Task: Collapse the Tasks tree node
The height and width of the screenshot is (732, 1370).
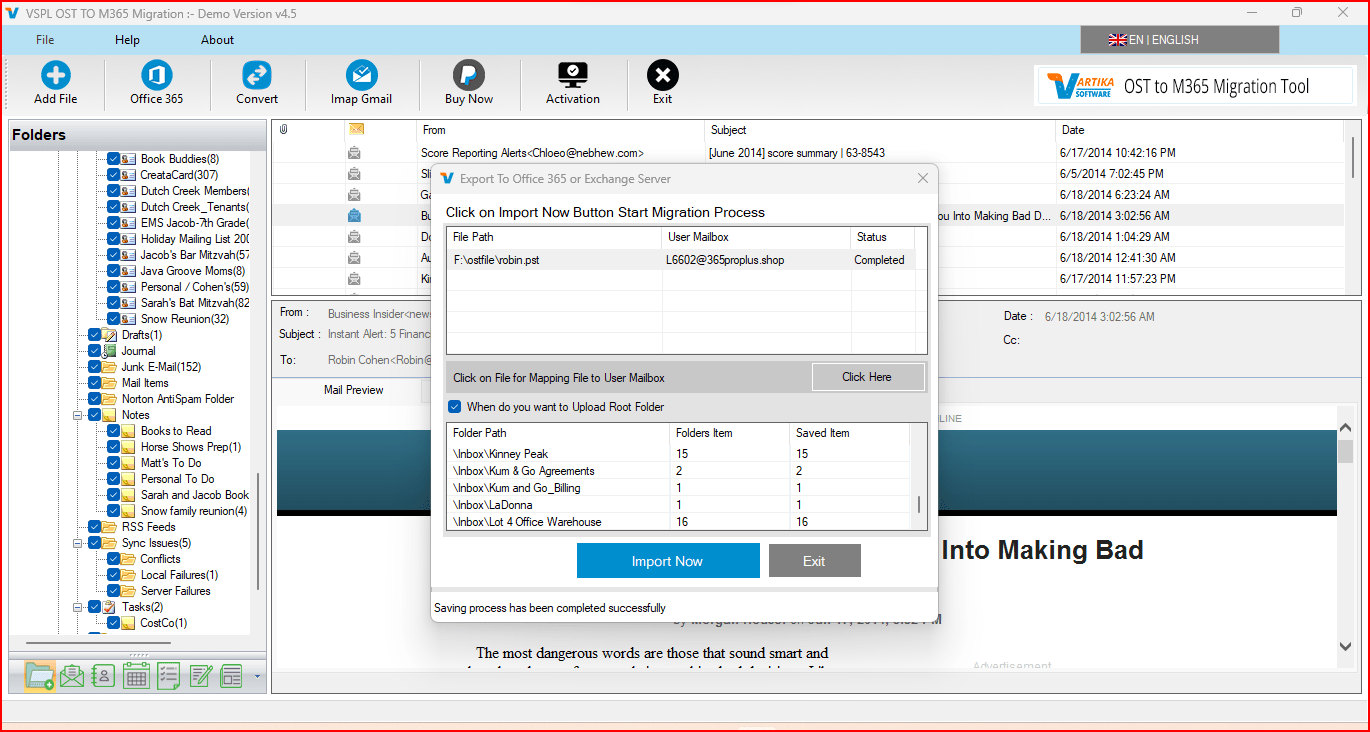Action: tap(78, 607)
